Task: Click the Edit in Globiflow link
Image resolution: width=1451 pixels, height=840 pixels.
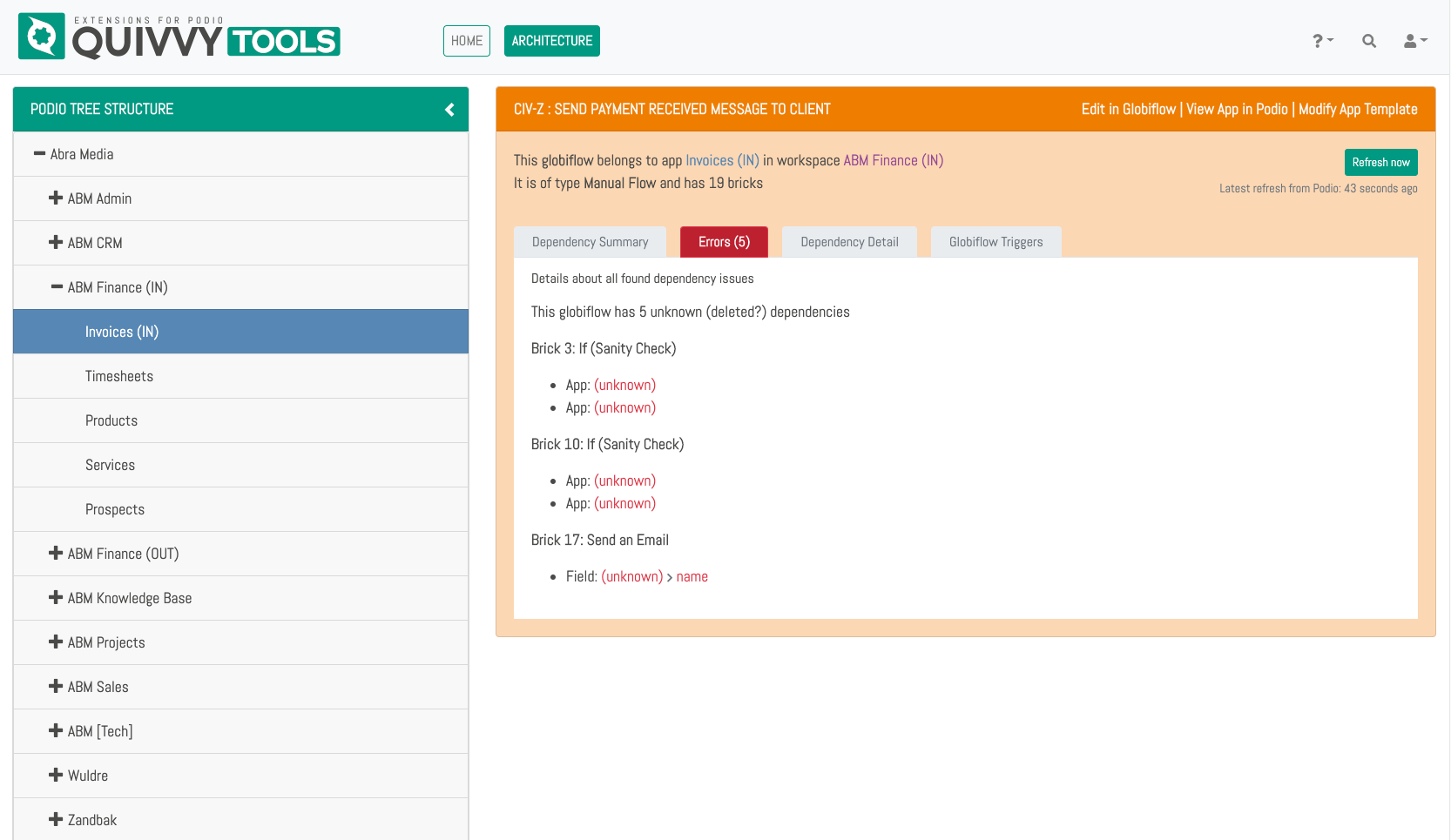Action: click(x=1128, y=110)
